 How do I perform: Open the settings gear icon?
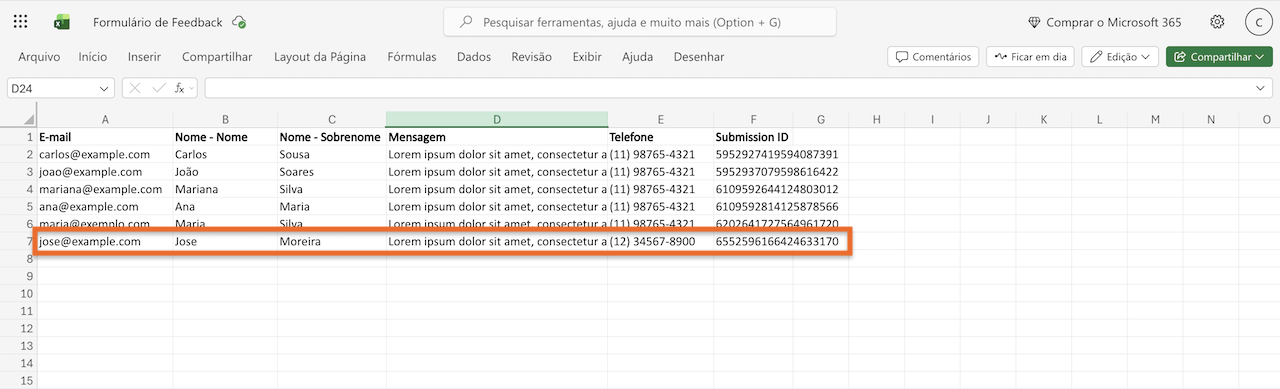1217,22
